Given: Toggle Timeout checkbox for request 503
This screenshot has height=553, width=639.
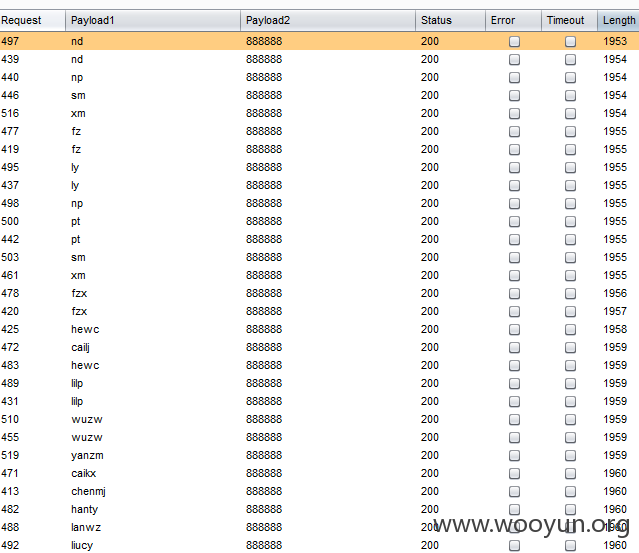Looking at the screenshot, I should coord(571,258).
